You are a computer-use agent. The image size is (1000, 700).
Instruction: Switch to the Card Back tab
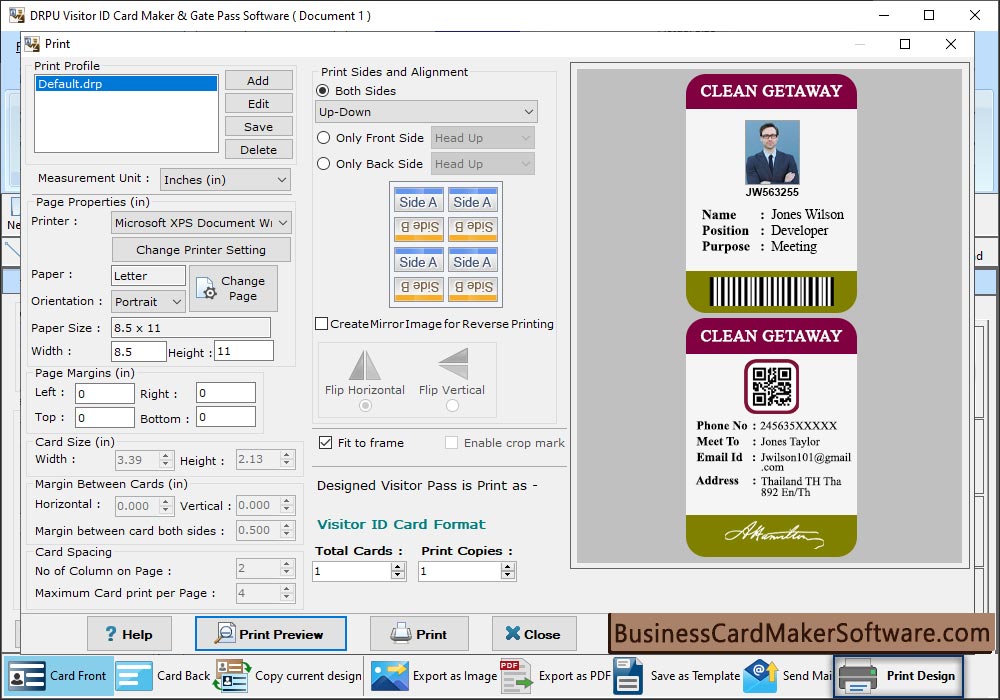click(163, 676)
